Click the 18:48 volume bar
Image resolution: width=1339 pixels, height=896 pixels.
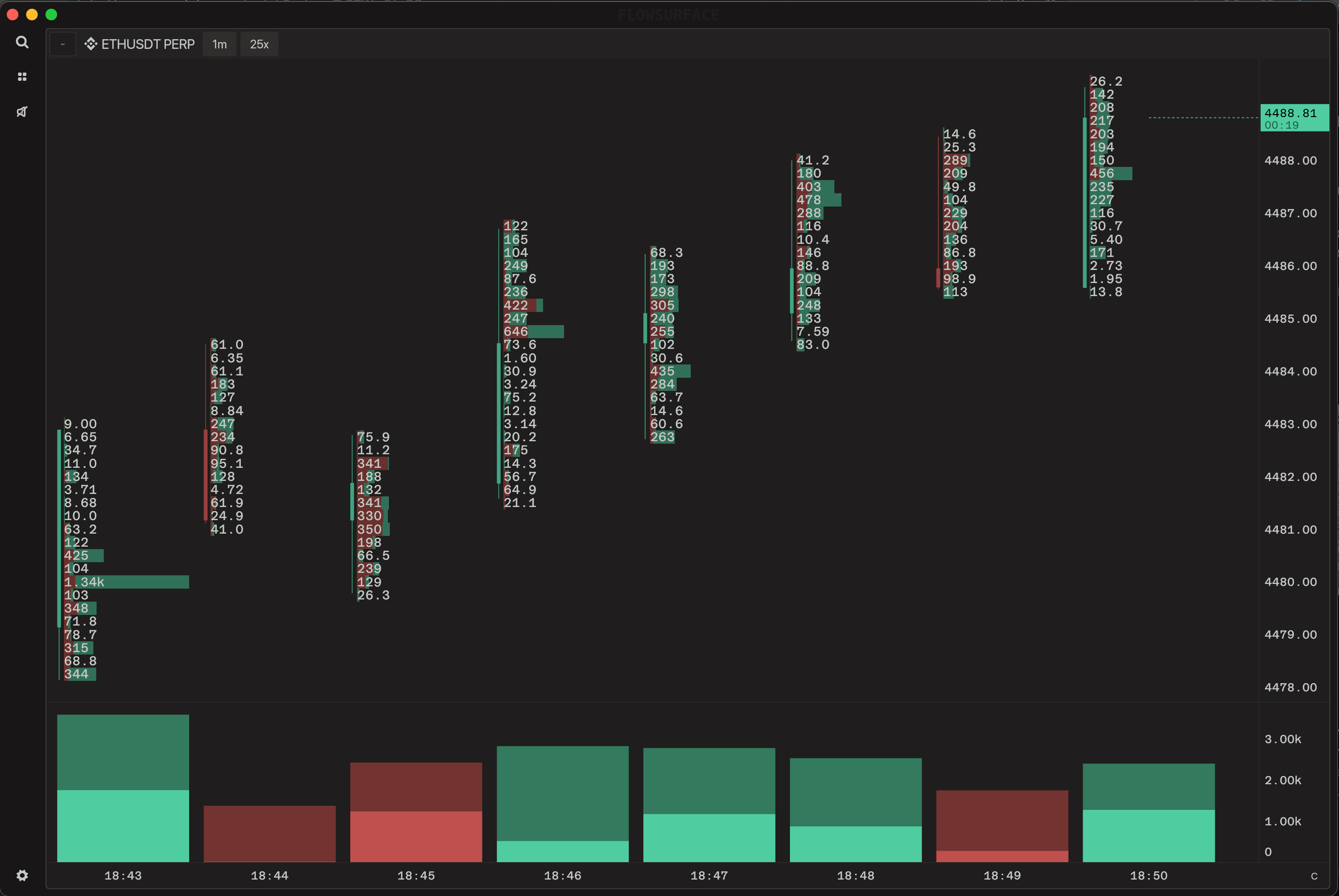pos(856,810)
